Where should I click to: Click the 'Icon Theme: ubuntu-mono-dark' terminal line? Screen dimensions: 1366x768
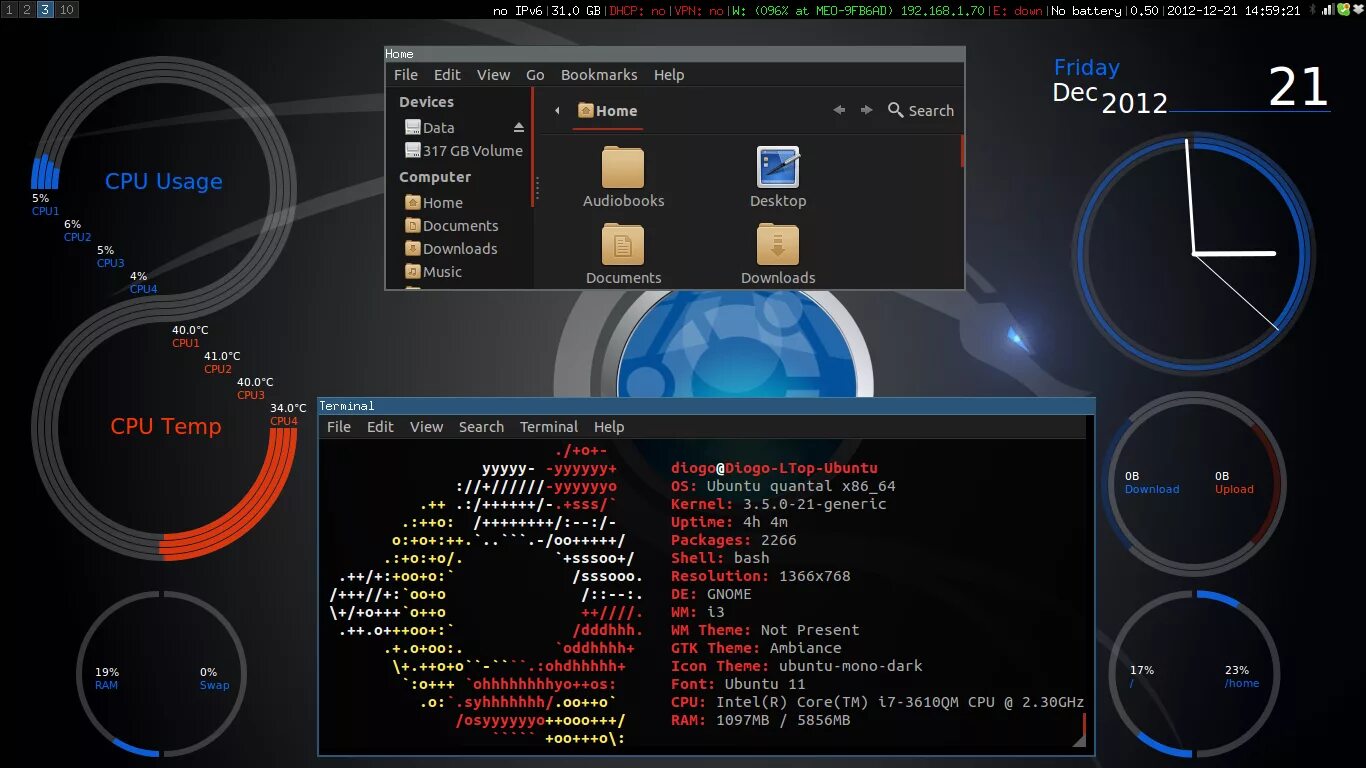(797, 666)
